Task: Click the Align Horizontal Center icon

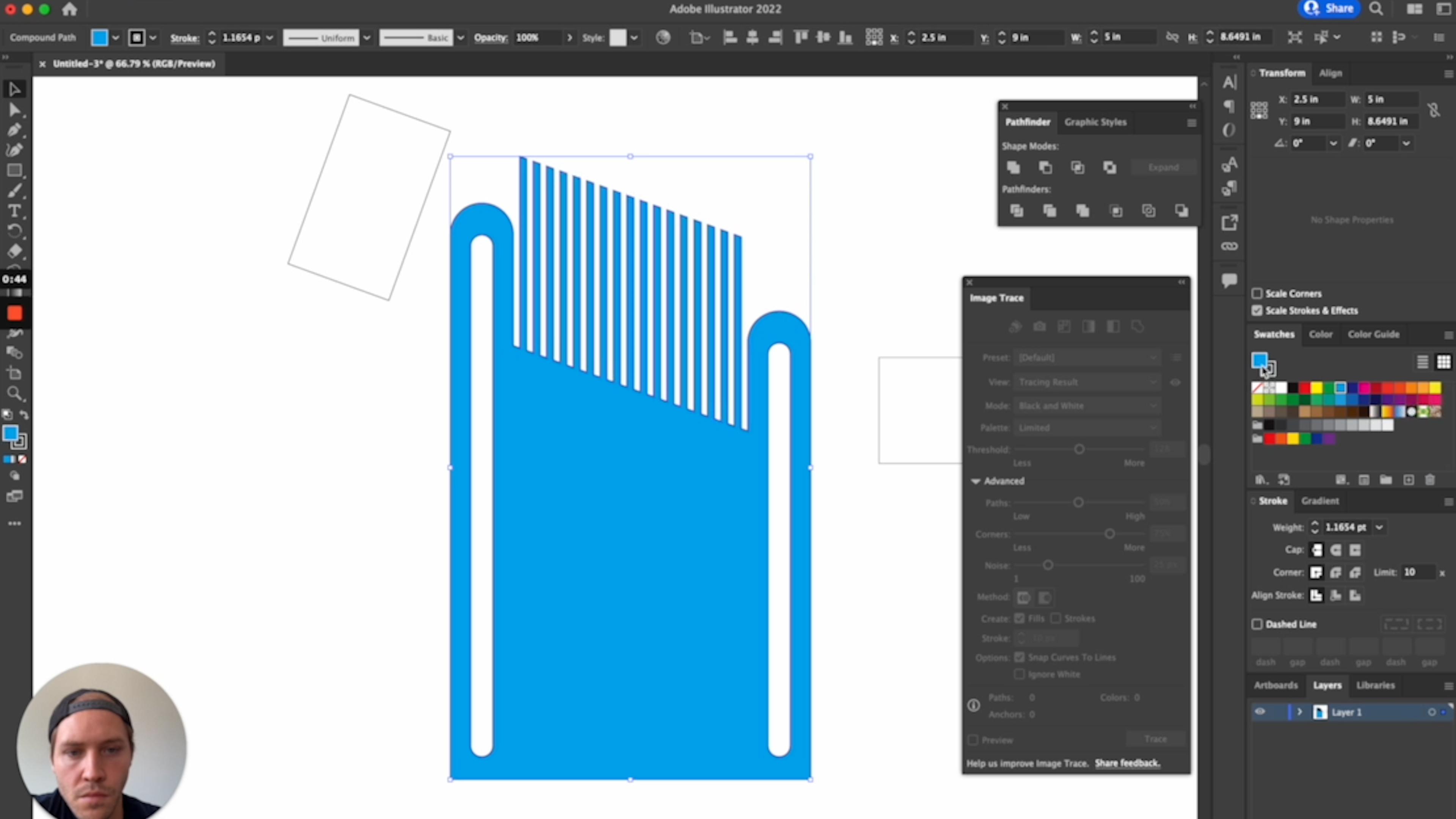Action: coord(752,37)
